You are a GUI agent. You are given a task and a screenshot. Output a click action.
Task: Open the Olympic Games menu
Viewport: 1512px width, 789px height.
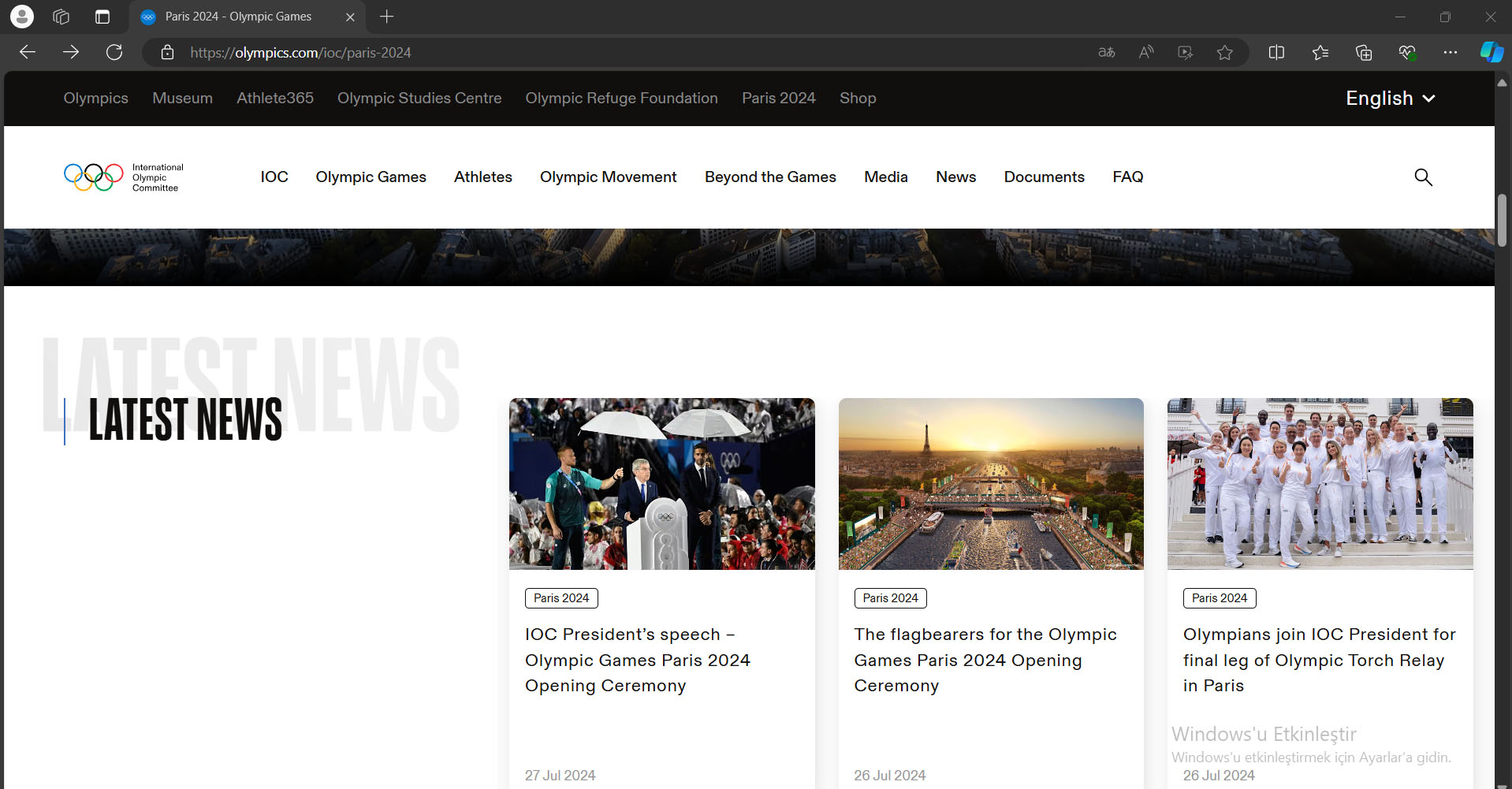[371, 177]
